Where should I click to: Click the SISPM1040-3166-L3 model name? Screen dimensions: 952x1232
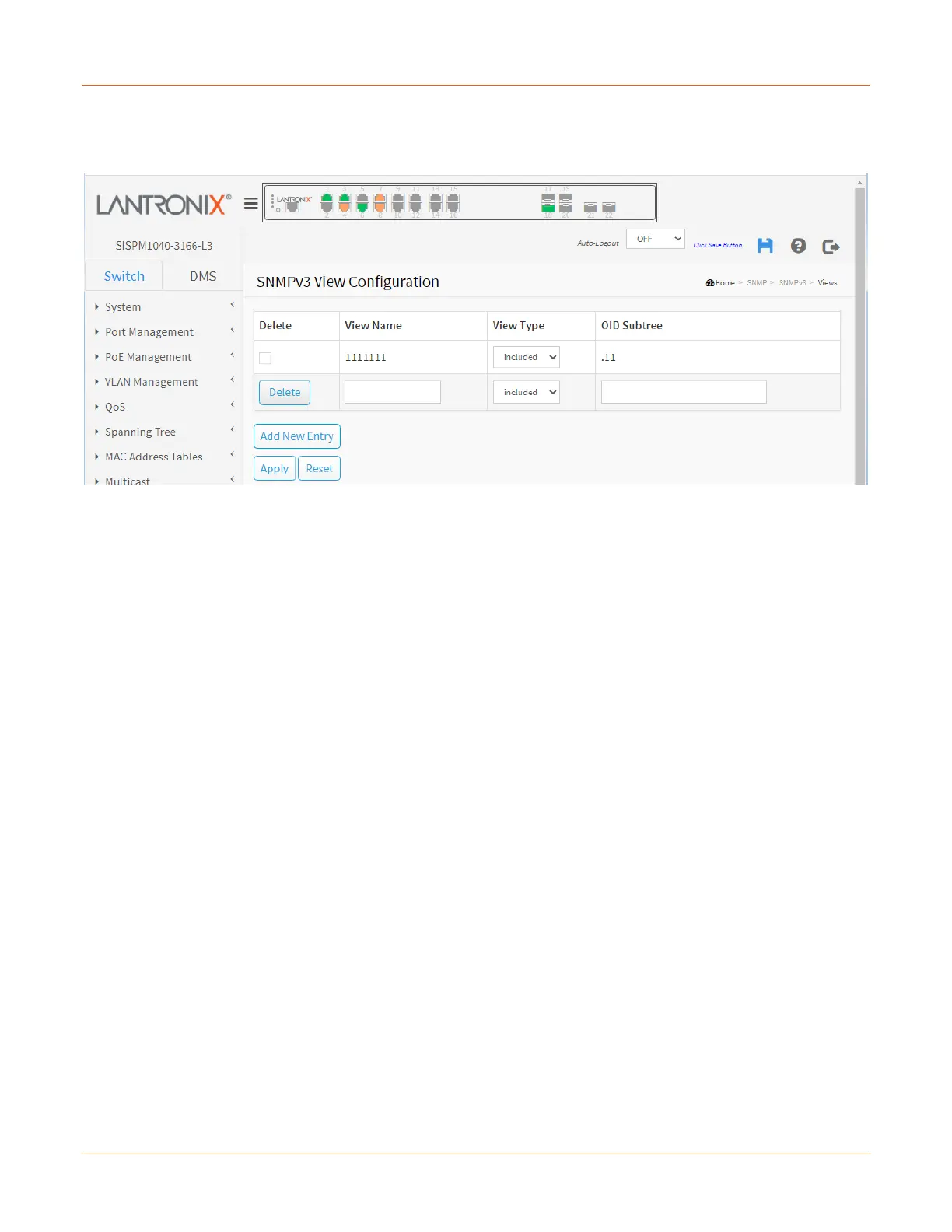pyautogui.click(x=164, y=246)
